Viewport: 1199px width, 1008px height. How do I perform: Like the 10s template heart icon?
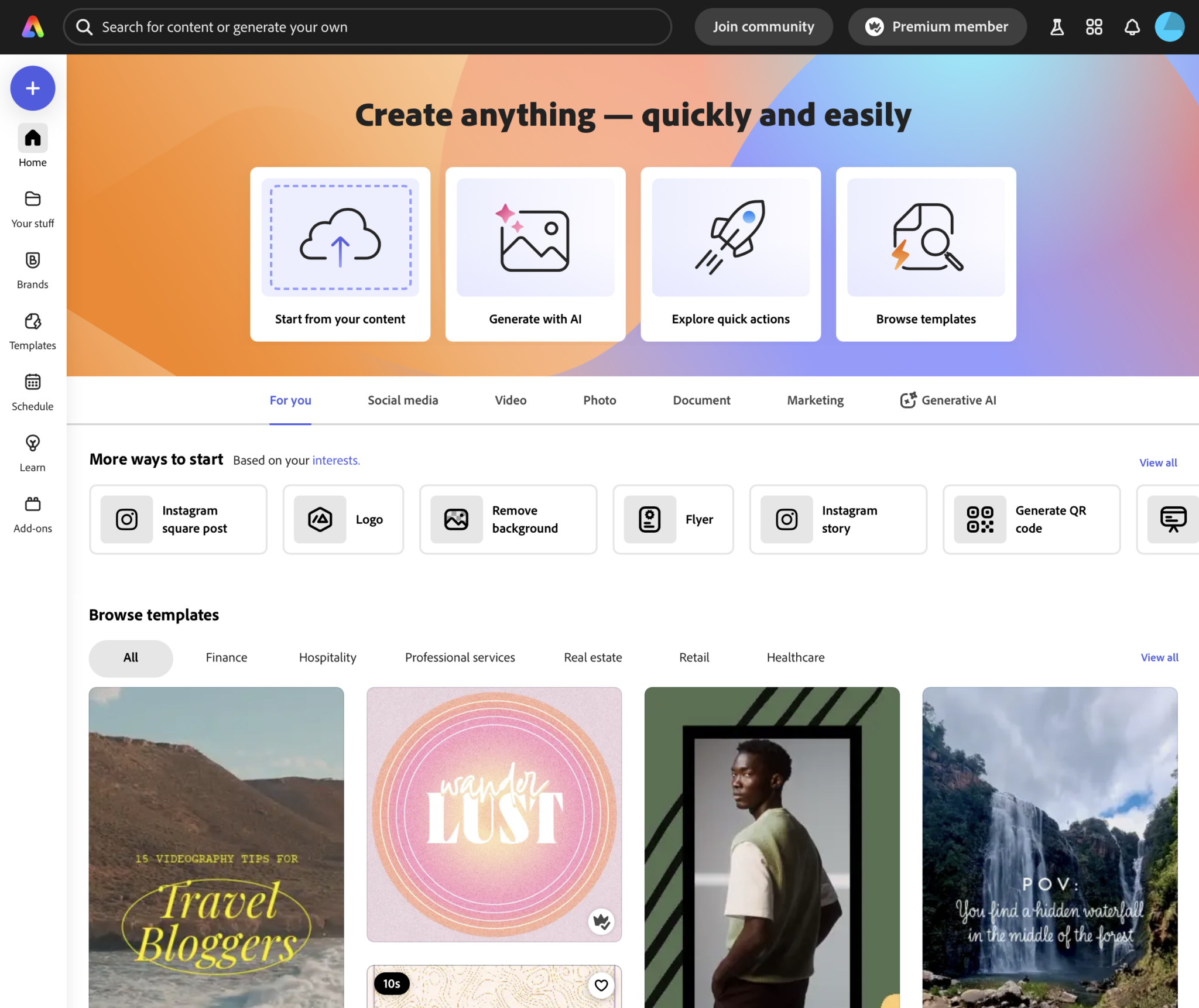(x=601, y=985)
